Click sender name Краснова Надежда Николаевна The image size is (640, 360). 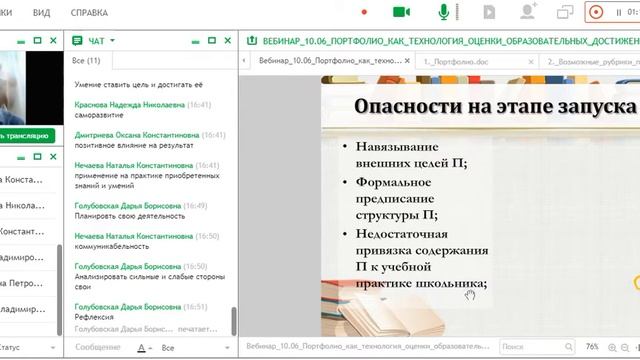129,105
